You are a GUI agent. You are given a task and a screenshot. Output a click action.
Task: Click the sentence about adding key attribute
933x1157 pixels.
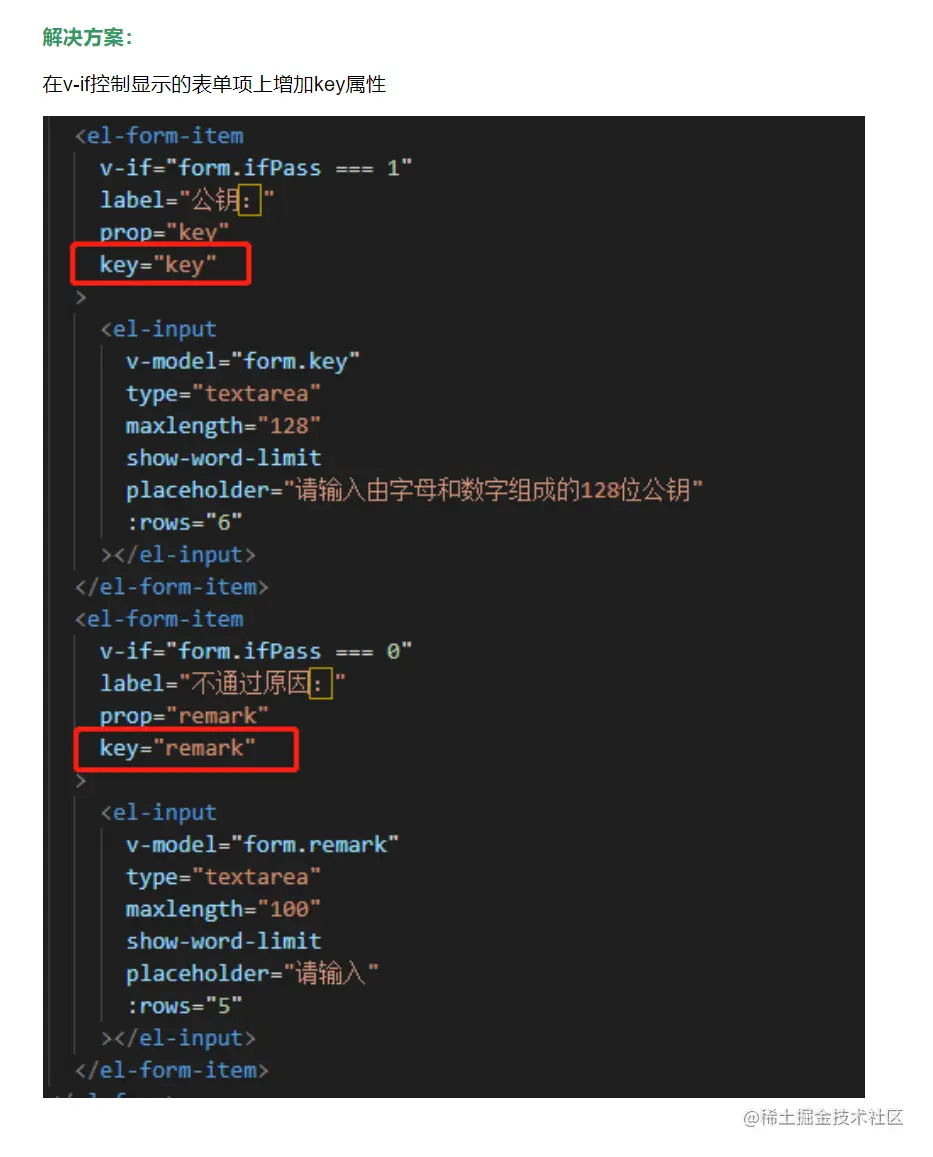click(214, 84)
